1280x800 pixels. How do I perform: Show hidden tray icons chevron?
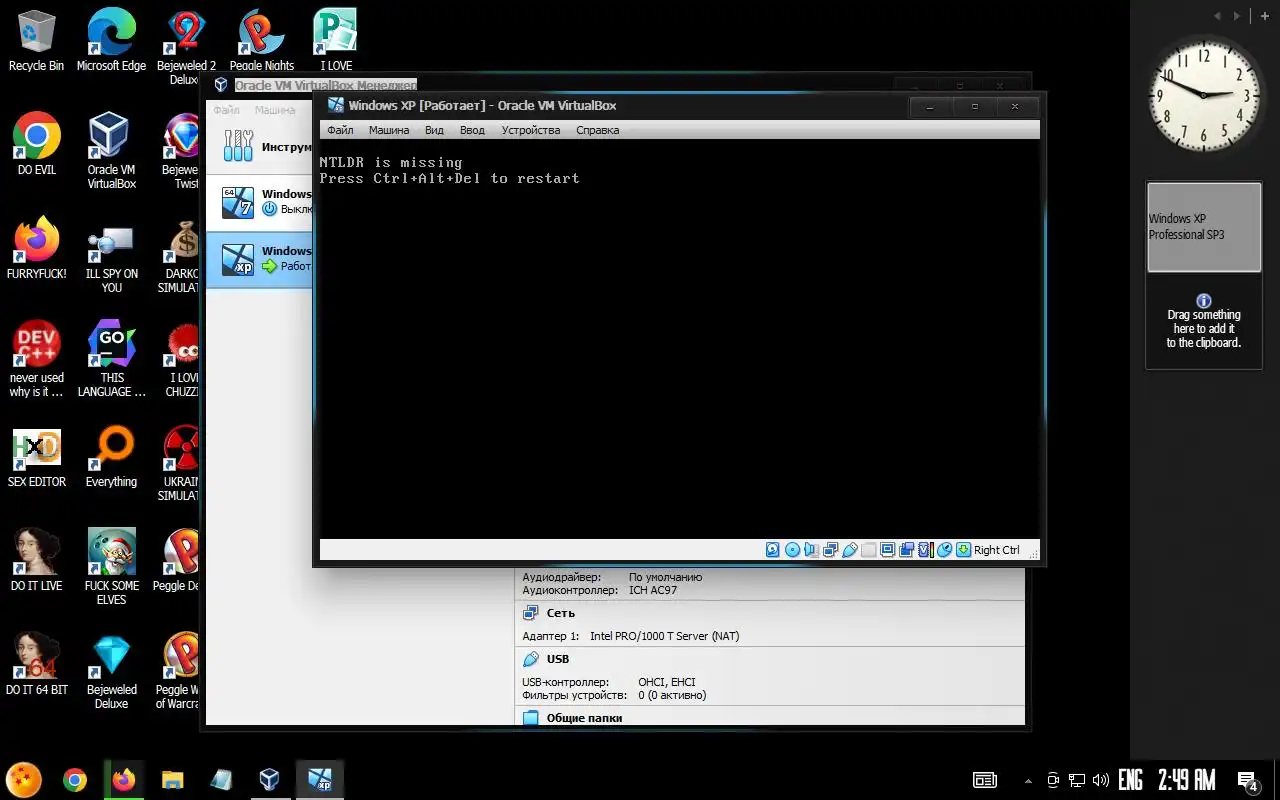pyautogui.click(x=1028, y=780)
